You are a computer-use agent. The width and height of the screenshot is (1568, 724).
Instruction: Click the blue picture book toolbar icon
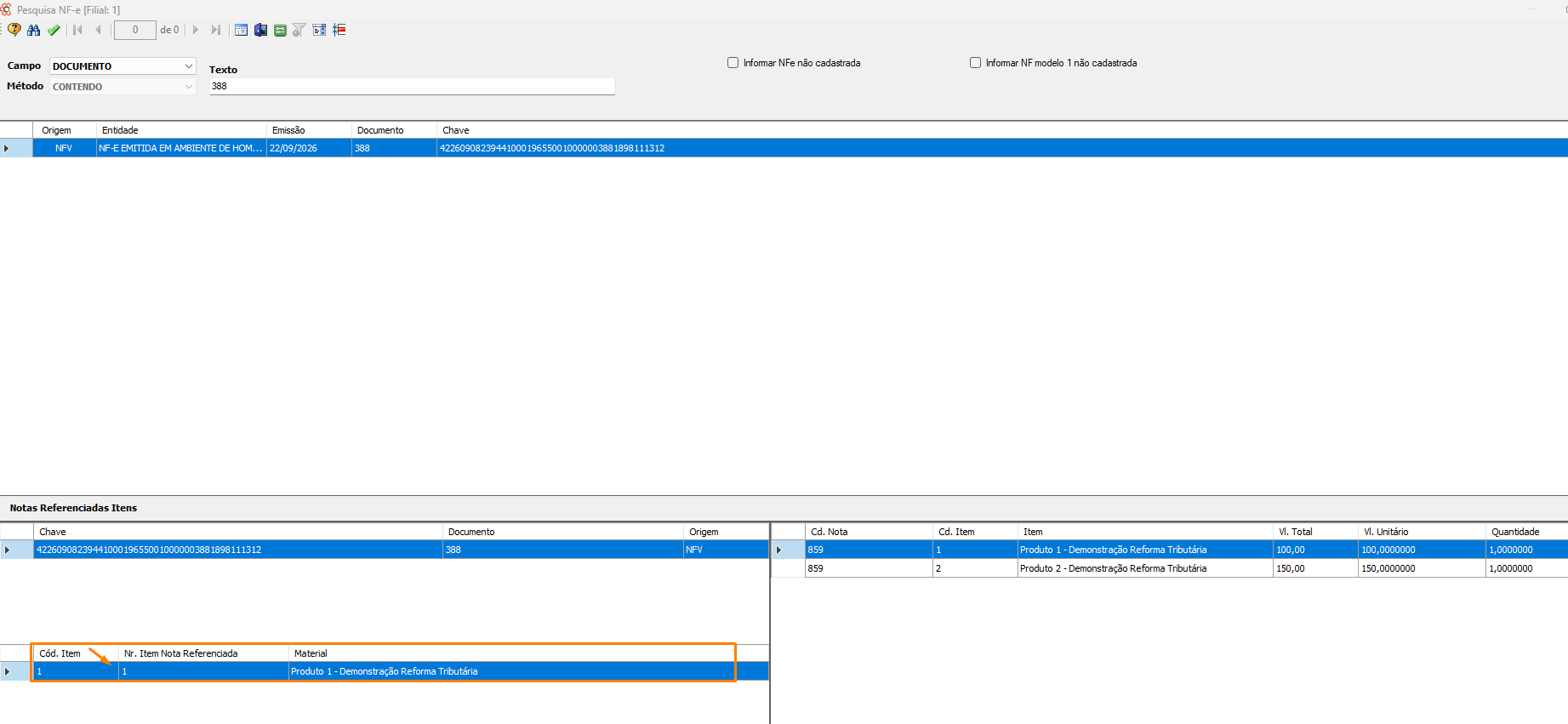tap(260, 30)
